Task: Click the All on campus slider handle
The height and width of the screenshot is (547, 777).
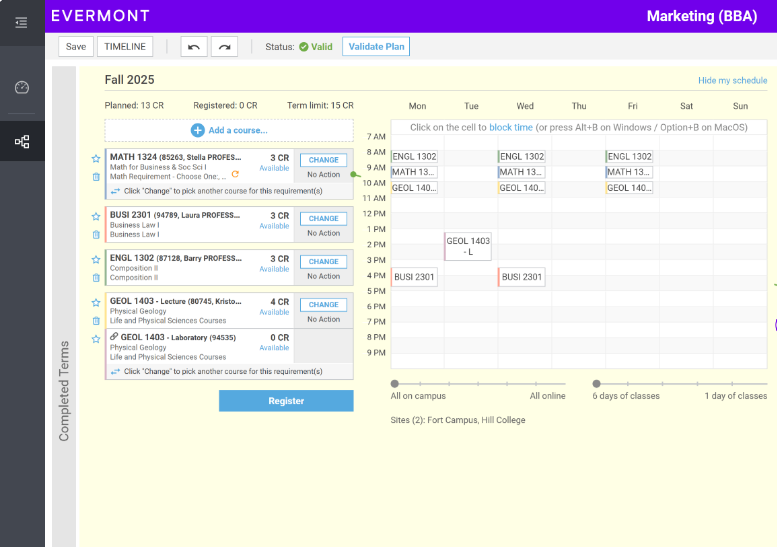Action: [x=395, y=383]
